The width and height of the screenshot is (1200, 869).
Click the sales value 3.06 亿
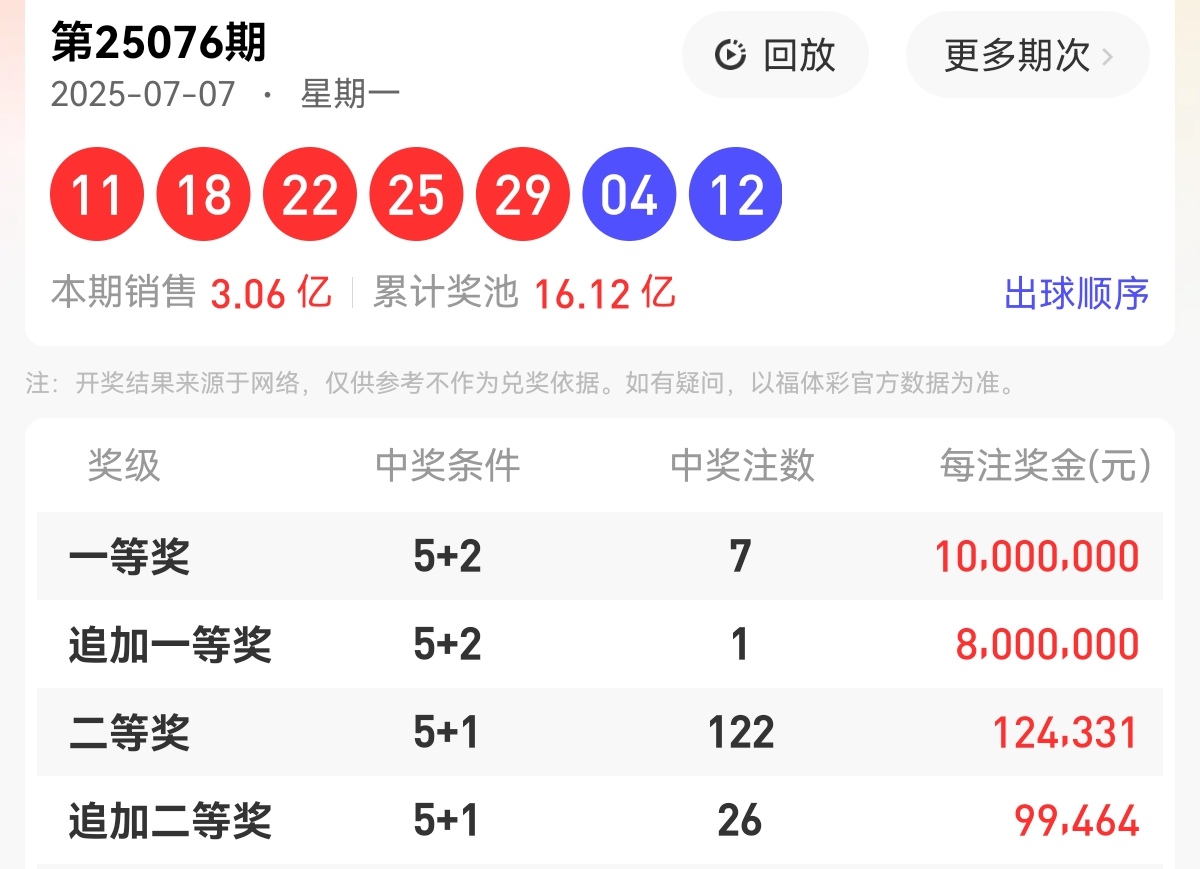coord(271,294)
